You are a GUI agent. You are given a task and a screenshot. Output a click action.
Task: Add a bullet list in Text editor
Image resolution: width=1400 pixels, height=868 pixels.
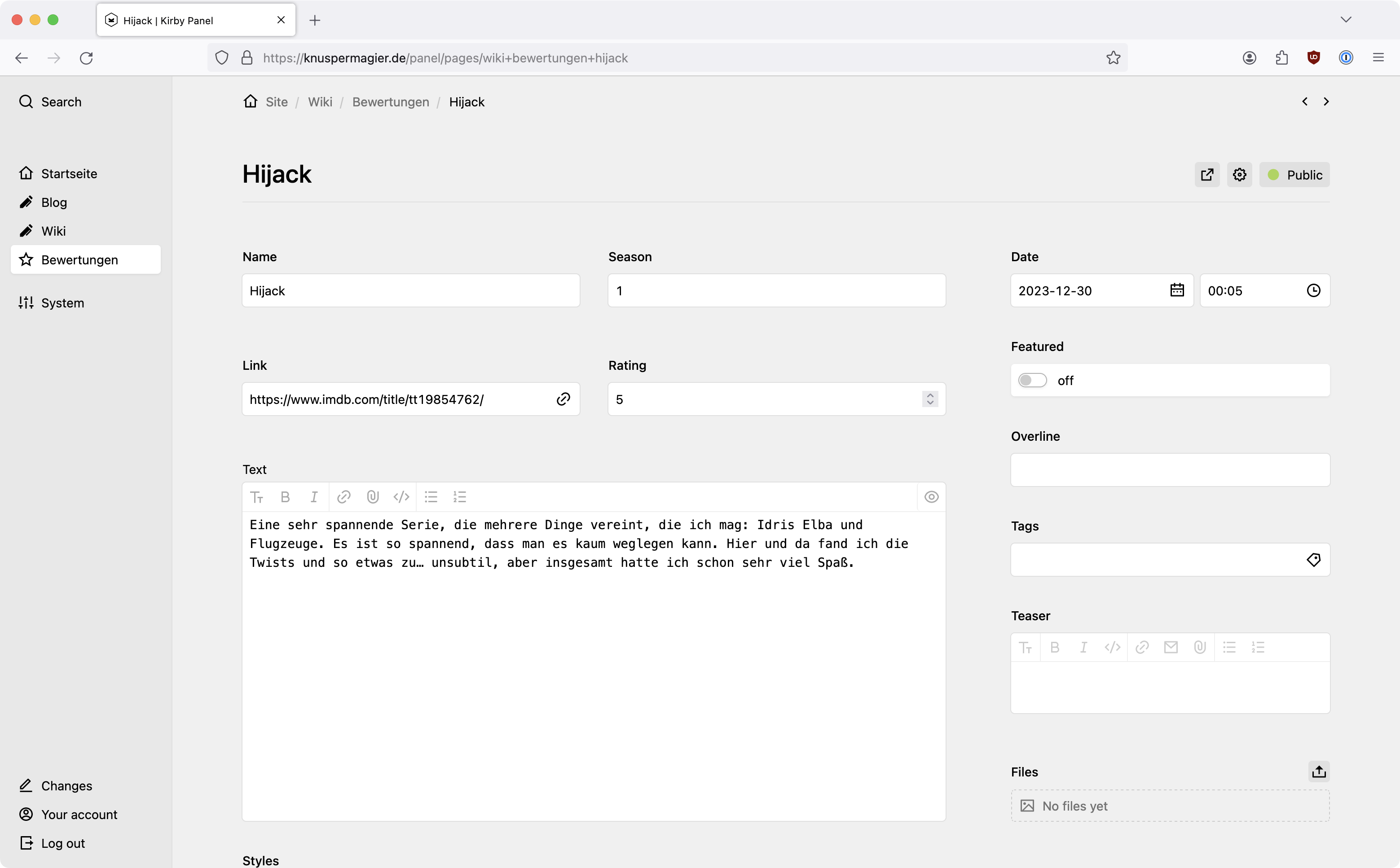pos(431,497)
